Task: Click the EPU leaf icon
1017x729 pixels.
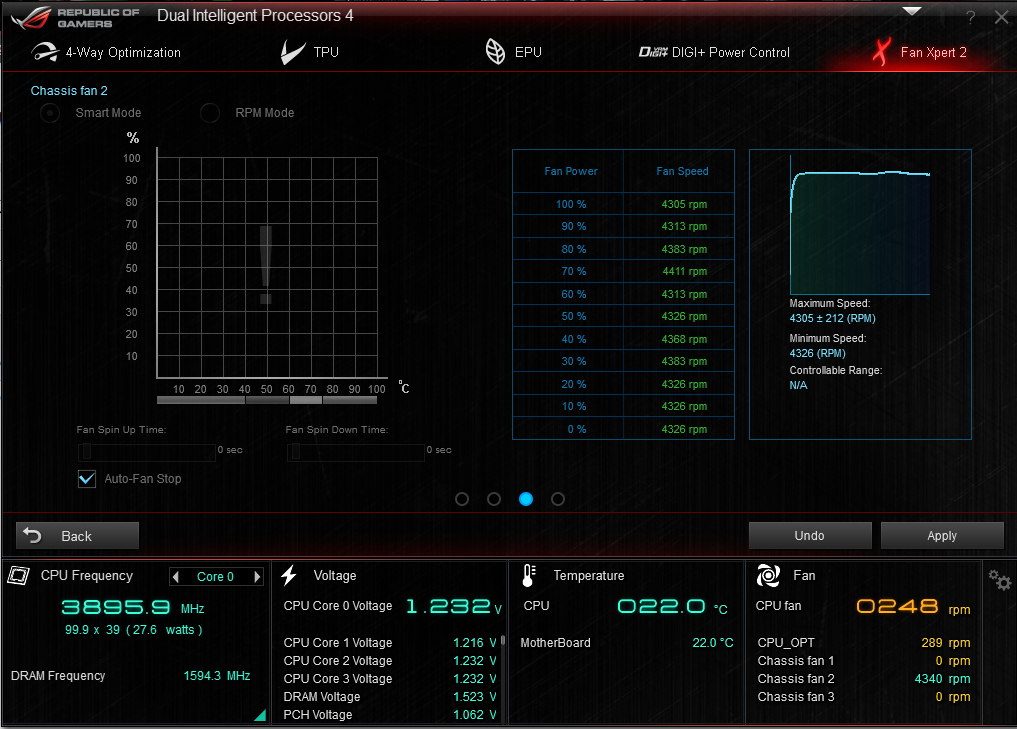Action: pyautogui.click(x=495, y=52)
